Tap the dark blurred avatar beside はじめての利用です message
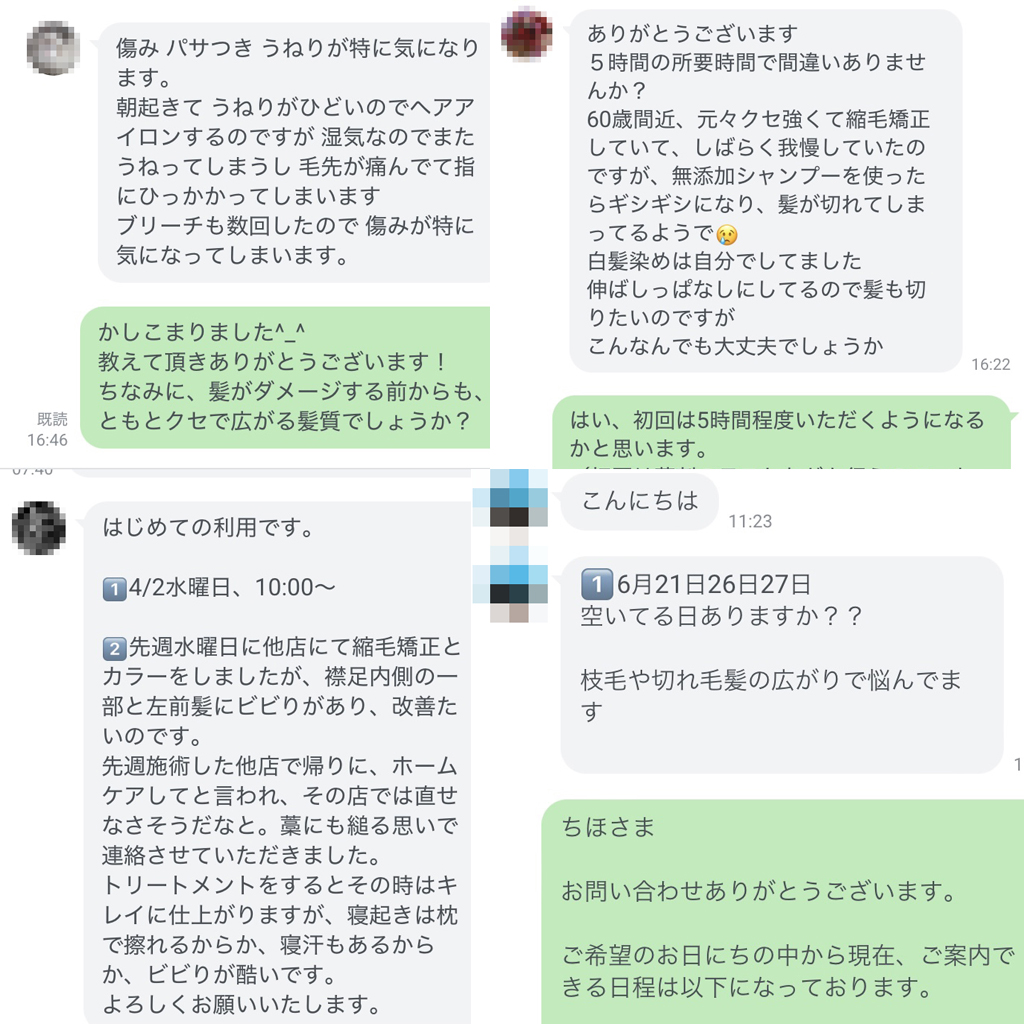Viewport: 1024px width, 1024px height. 39,528
